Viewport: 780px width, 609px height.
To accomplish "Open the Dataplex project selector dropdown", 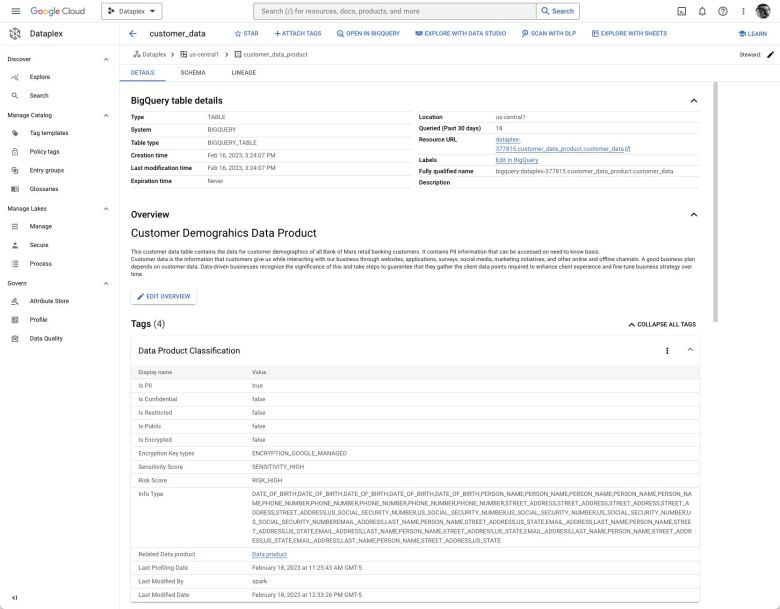I will 132,11.
